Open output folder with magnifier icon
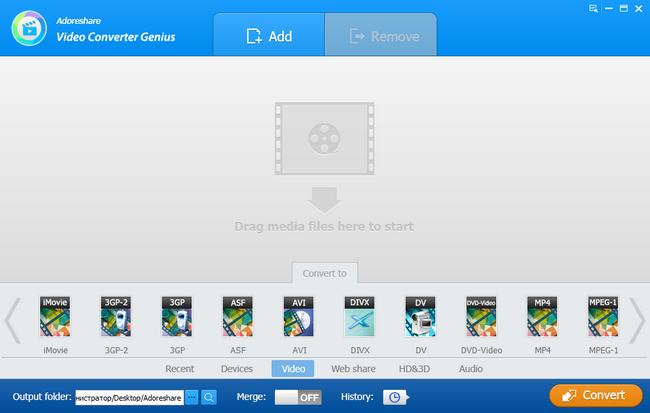650x413 pixels. 209,397
